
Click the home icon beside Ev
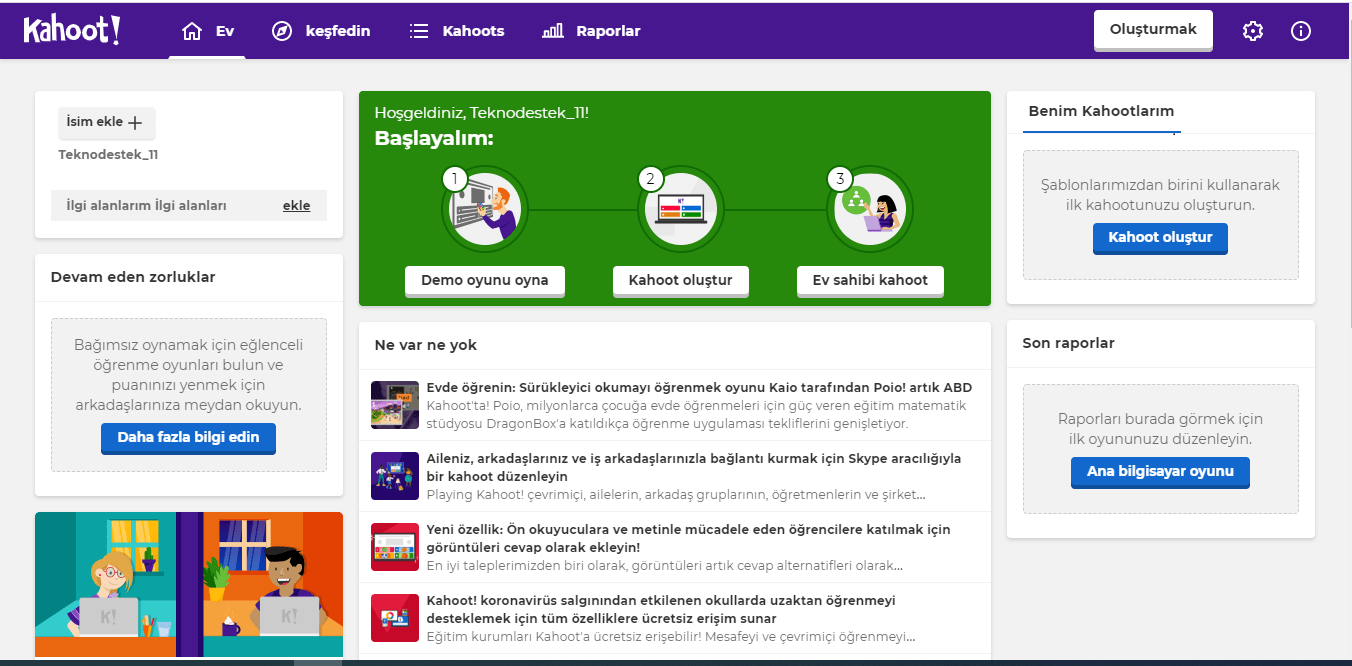(192, 31)
